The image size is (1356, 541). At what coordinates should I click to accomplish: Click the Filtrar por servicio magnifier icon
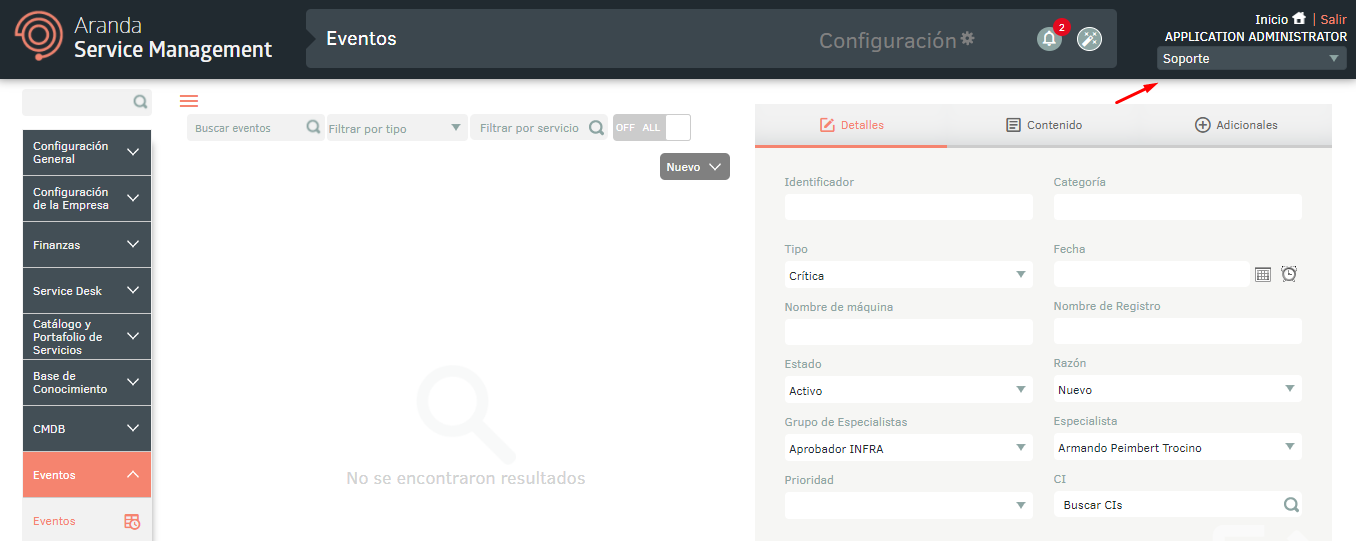[596, 128]
